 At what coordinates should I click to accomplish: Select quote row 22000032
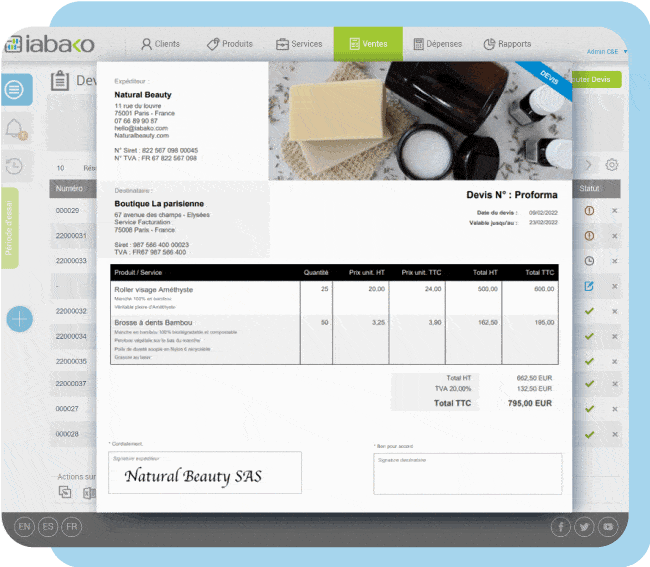coord(71,311)
